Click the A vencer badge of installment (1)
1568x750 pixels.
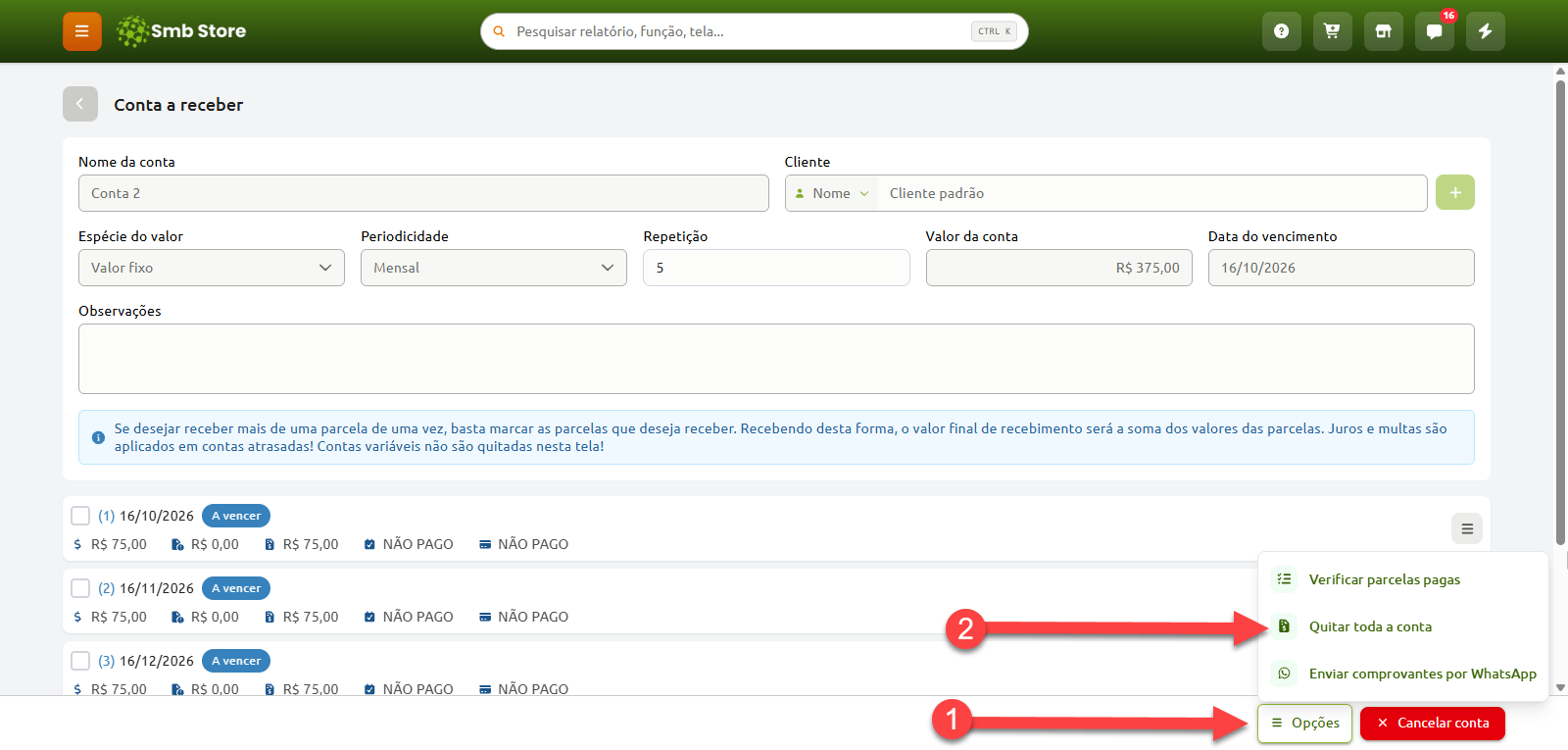click(x=236, y=516)
